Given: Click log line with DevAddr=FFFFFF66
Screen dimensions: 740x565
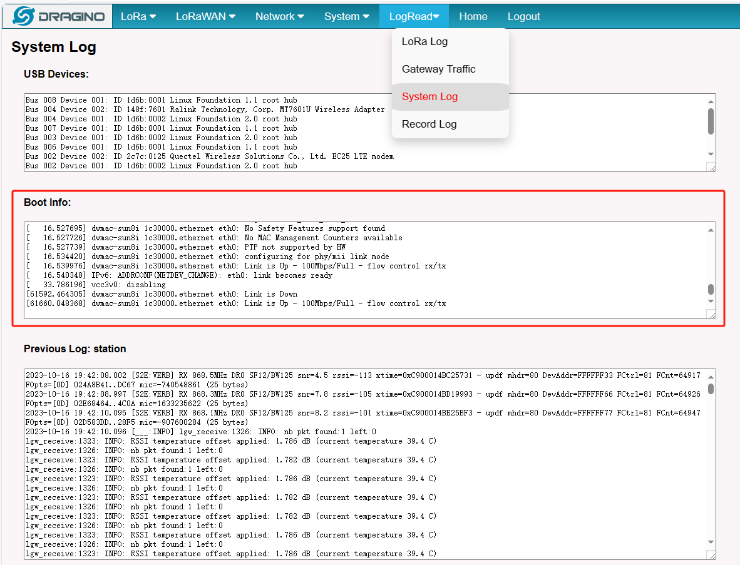Looking at the screenshot, I should (x=363, y=398).
